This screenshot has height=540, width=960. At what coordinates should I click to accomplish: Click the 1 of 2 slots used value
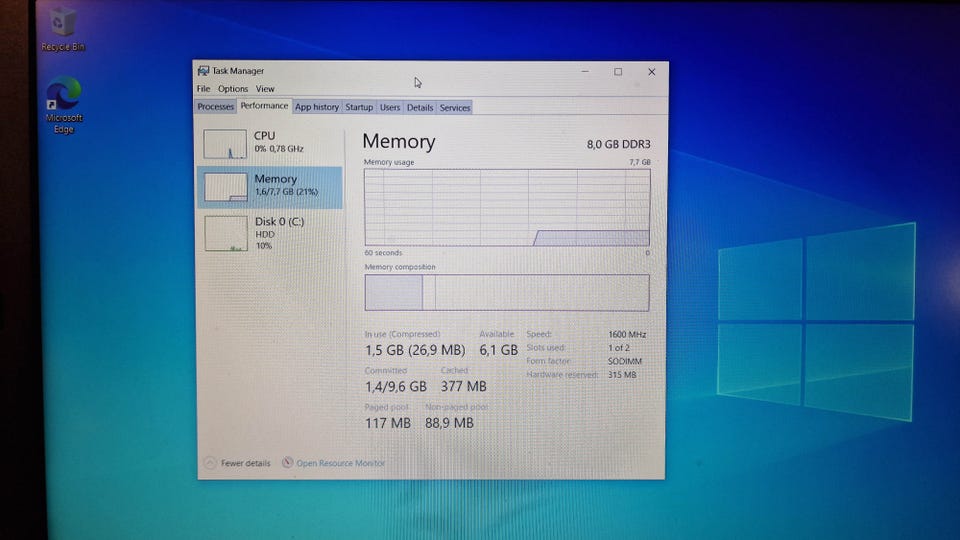coord(618,348)
